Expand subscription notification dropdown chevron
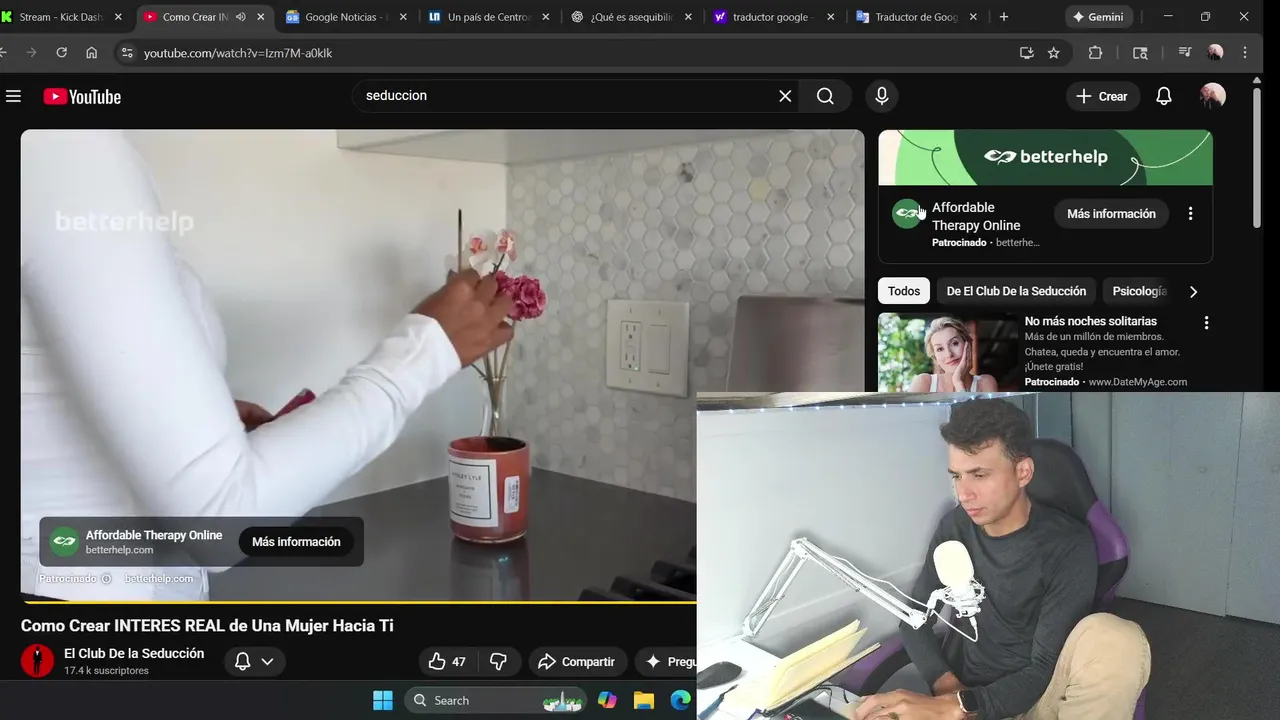Image resolution: width=1280 pixels, height=720 pixels. click(267, 662)
